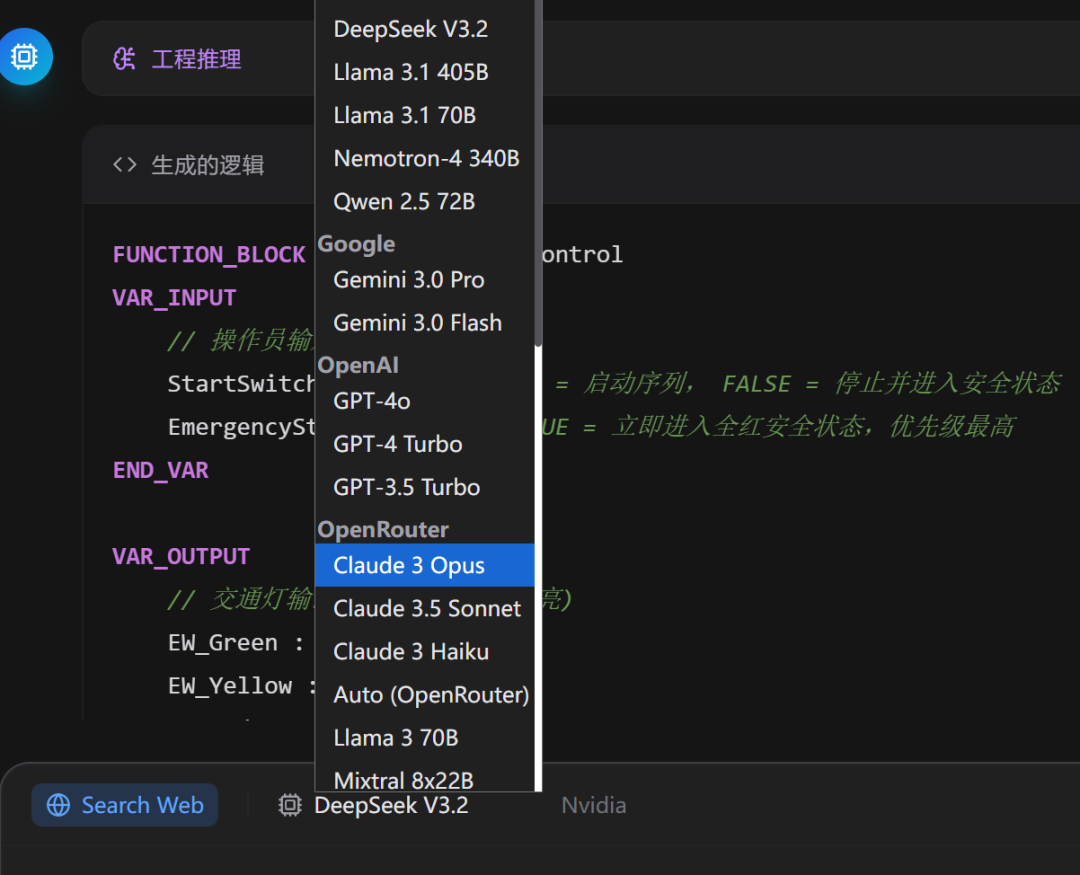The height and width of the screenshot is (875, 1080).
Task: Click the model list scrollbar thumb
Action: (539, 172)
